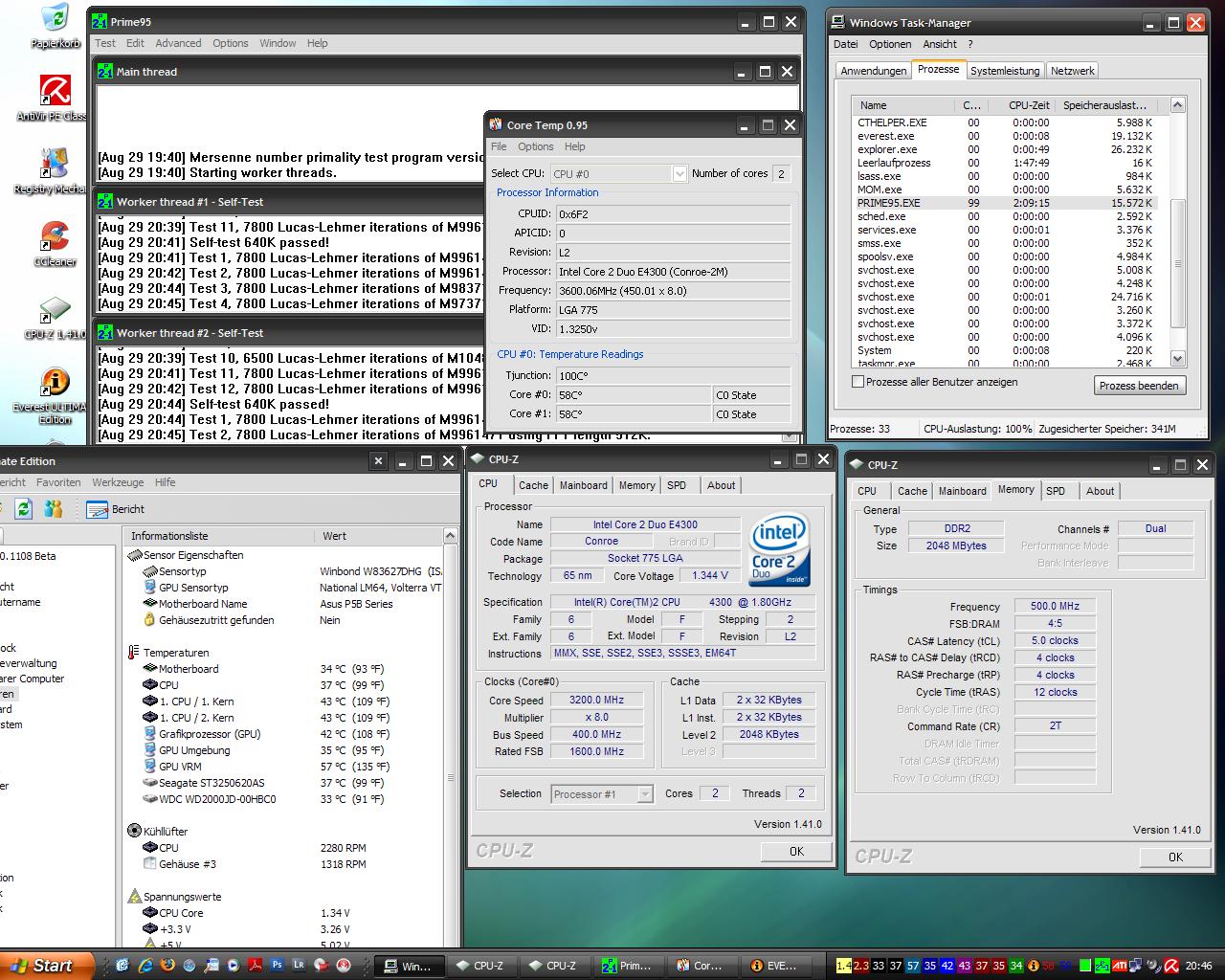Switch to Anwendungen tab in Task-Manager
This screenshot has height=980, width=1225.
click(x=873, y=71)
